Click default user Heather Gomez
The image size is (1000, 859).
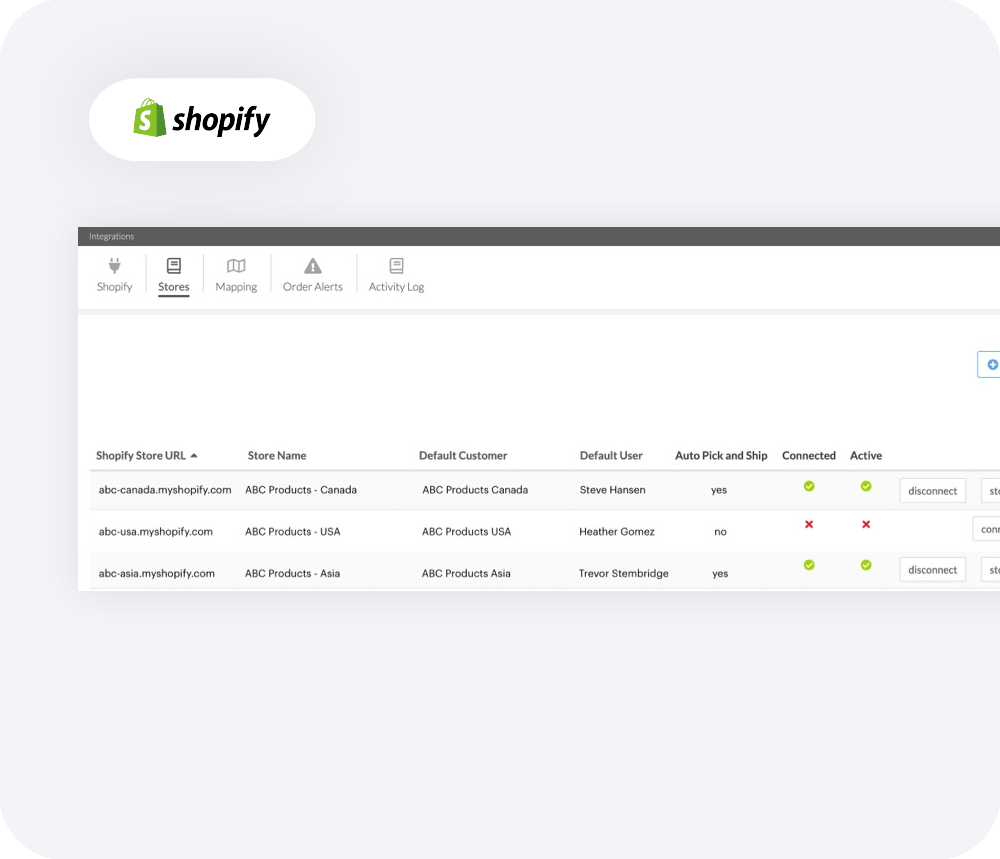(617, 531)
